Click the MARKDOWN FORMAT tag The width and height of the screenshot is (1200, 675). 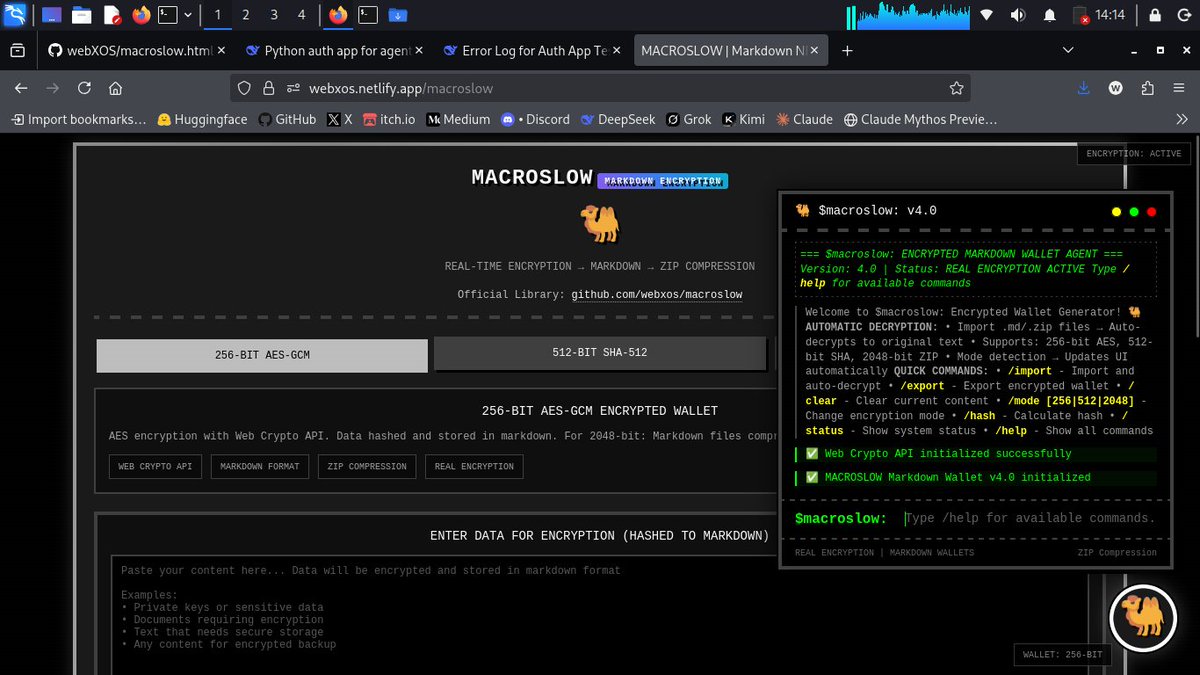[x=259, y=466]
